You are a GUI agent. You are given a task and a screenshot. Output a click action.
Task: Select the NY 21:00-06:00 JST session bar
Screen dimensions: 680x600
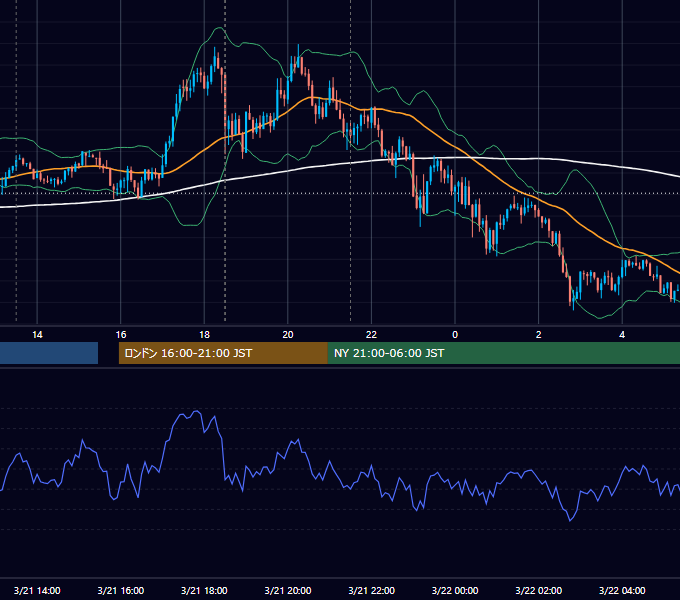(503, 353)
